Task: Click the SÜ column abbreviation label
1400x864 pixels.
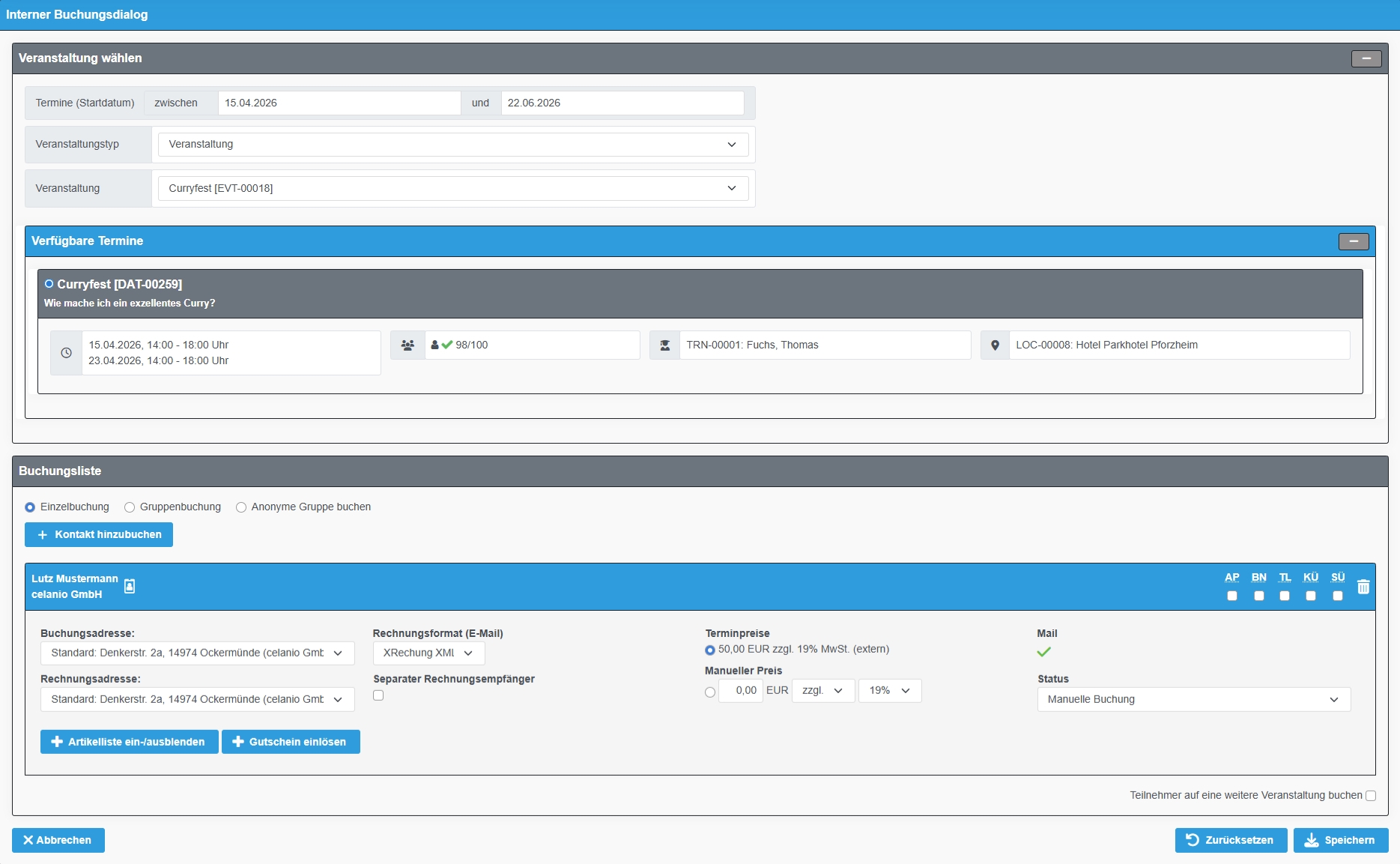Action: 1338,577
